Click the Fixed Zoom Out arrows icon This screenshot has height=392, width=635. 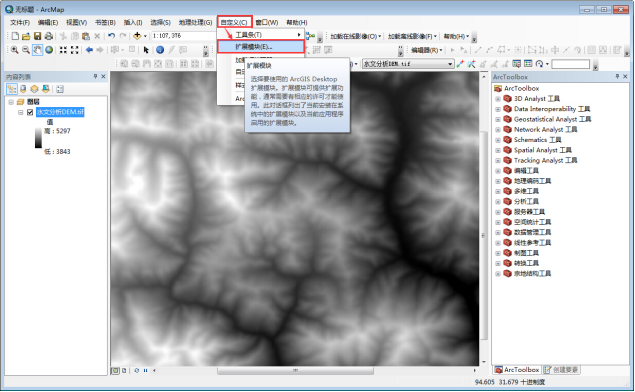pyautogui.click(x=75, y=50)
